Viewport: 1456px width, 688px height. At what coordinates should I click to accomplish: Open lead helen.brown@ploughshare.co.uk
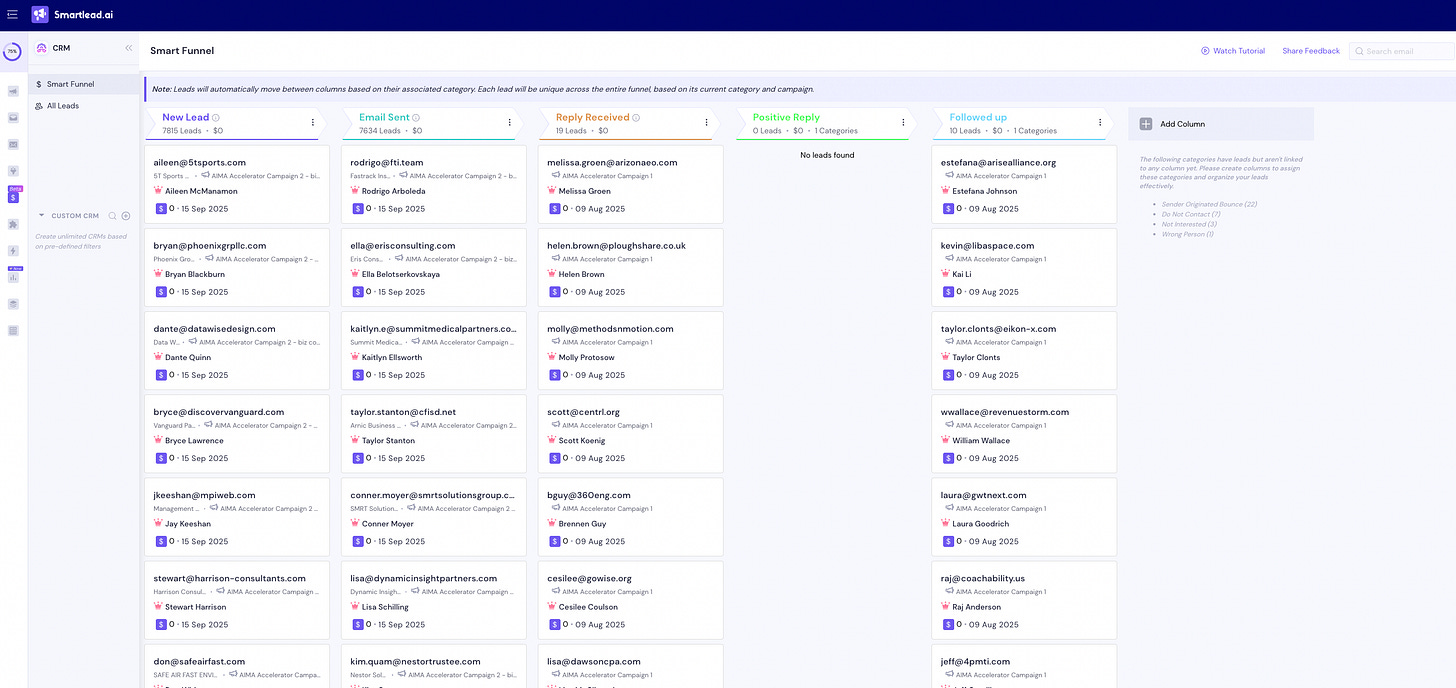tap(630, 267)
